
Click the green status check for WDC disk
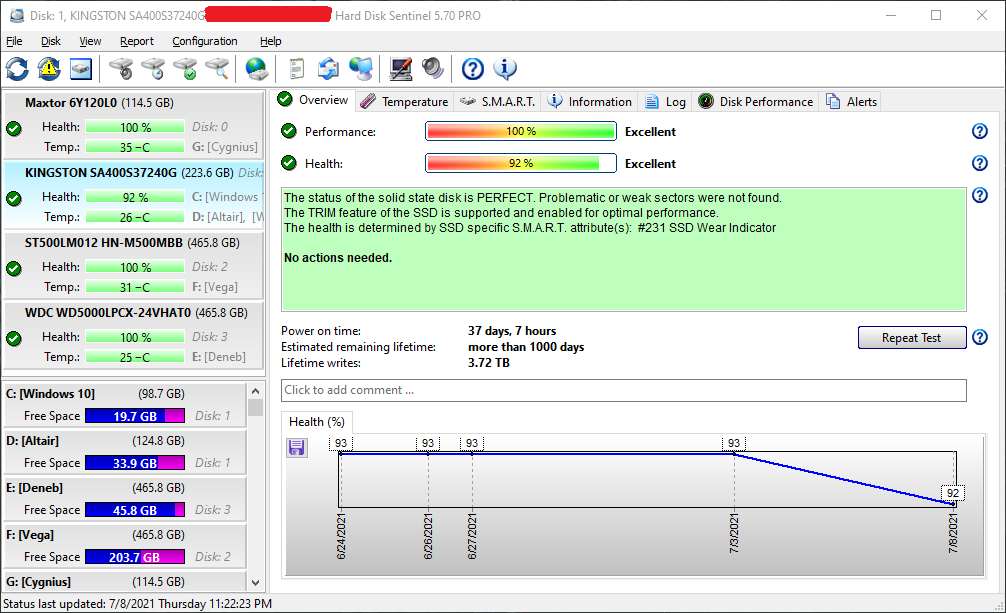(13, 338)
